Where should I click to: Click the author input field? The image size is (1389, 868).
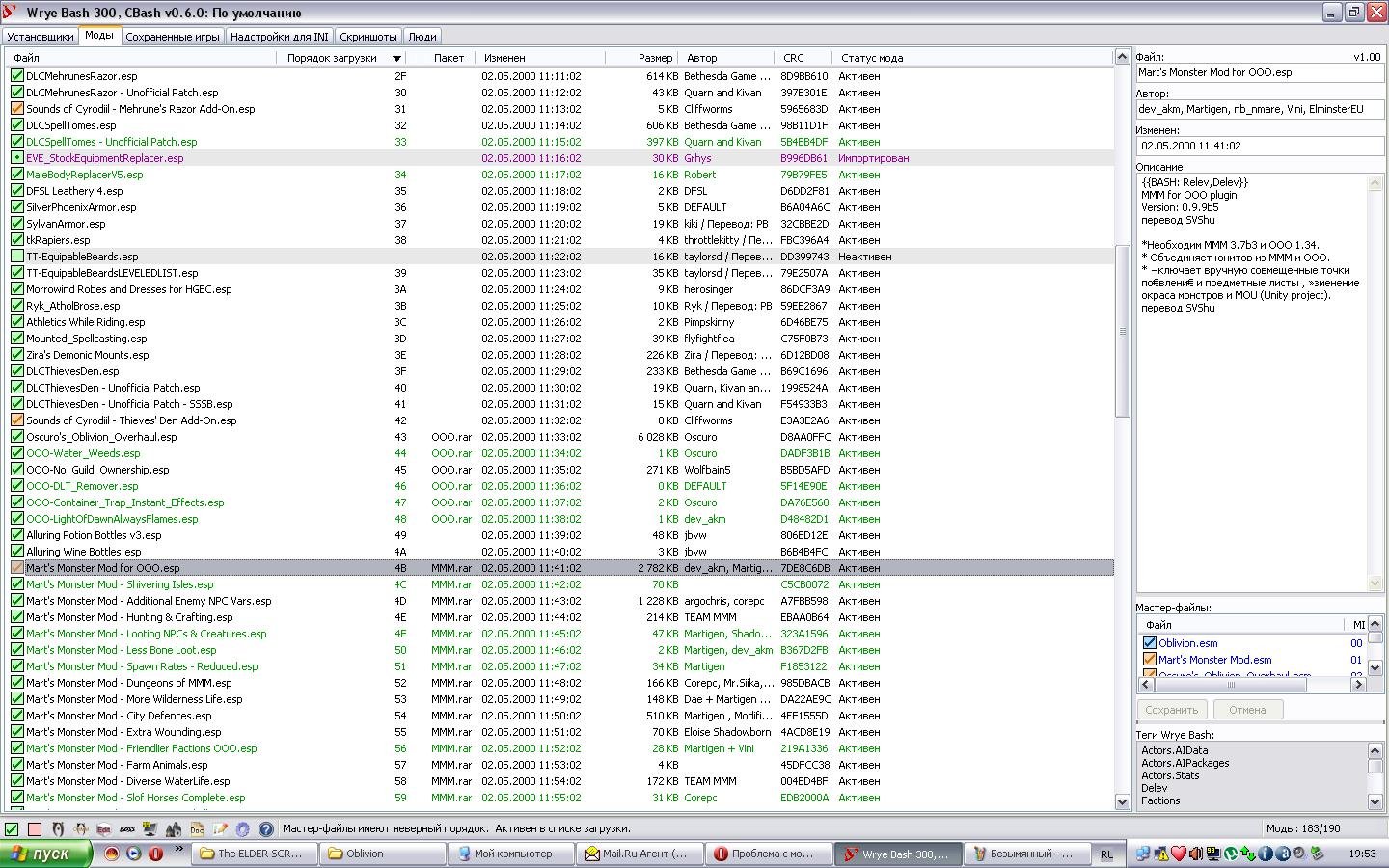pos(1259,110)
